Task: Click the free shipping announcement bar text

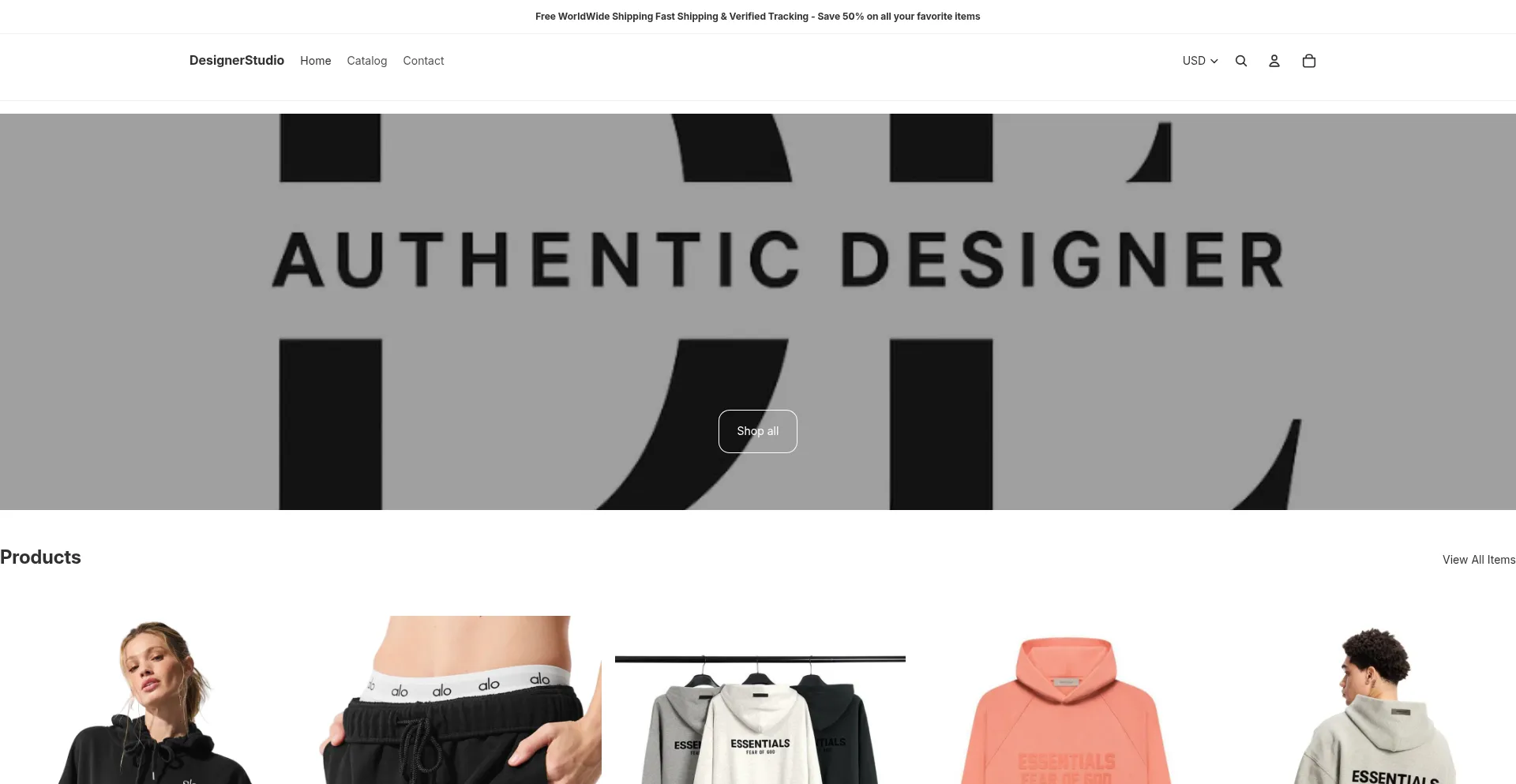Action: (x=758, y=17)
